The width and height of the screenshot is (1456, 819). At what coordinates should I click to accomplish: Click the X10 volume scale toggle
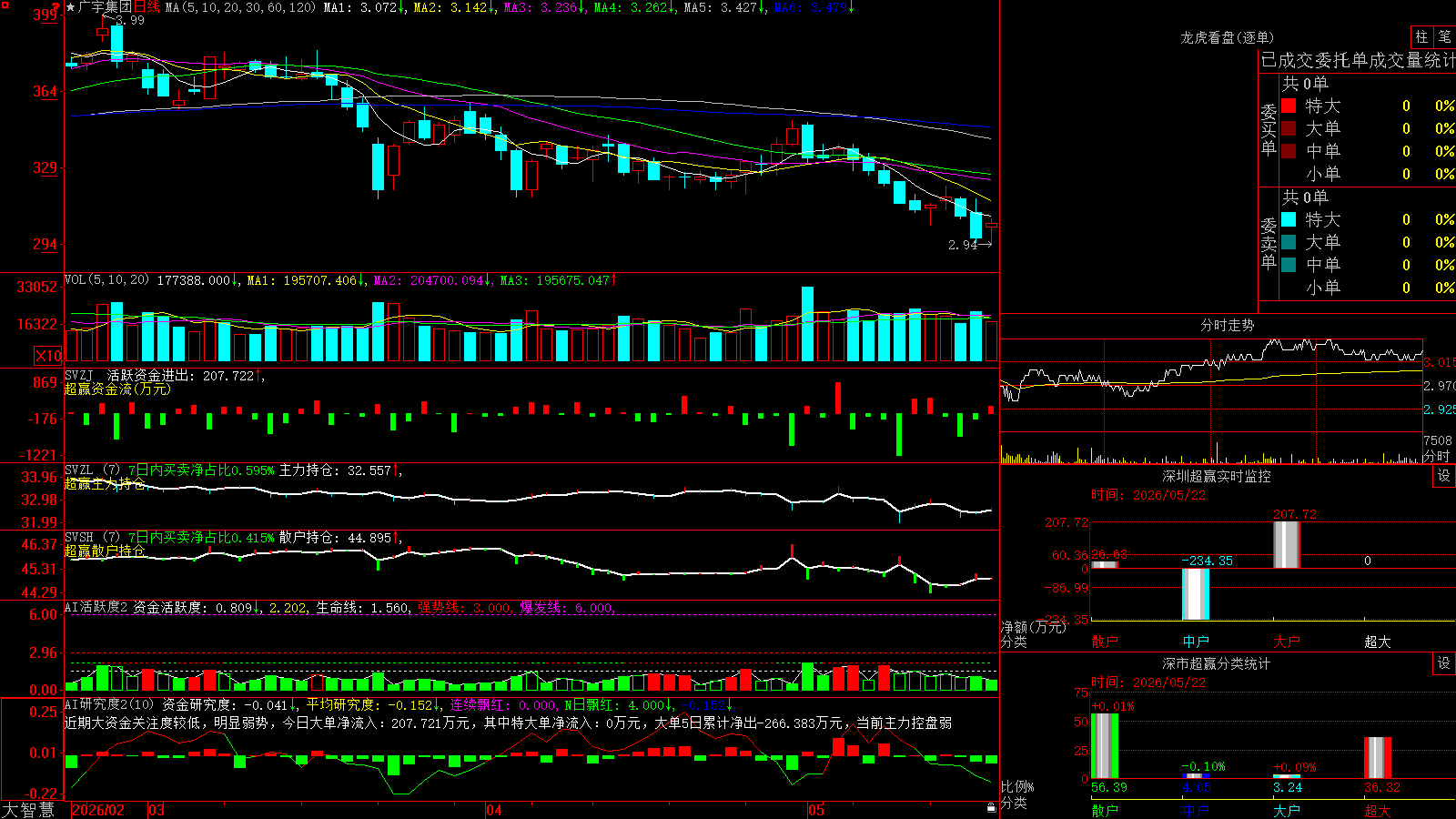tap(48, 356)
